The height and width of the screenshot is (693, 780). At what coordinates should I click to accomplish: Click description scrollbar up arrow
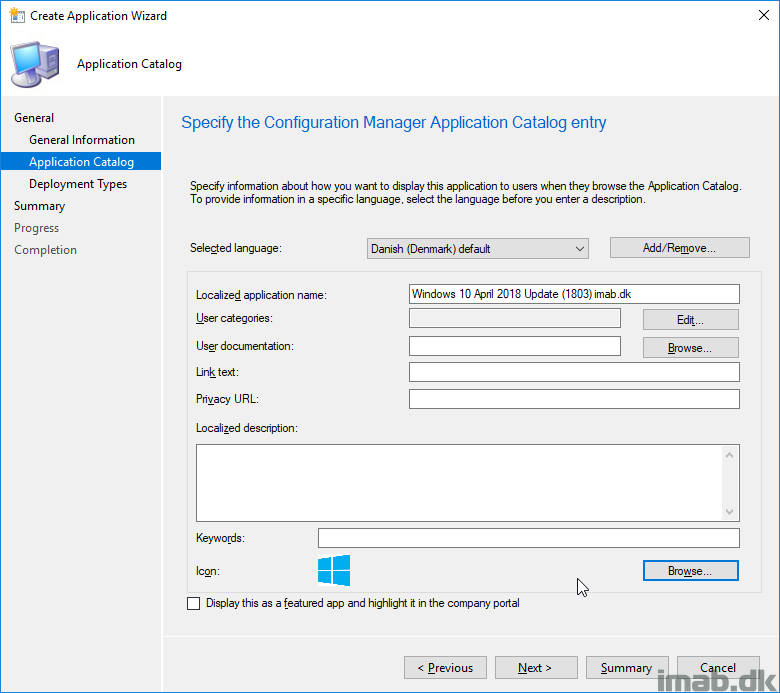coord(729,455)
